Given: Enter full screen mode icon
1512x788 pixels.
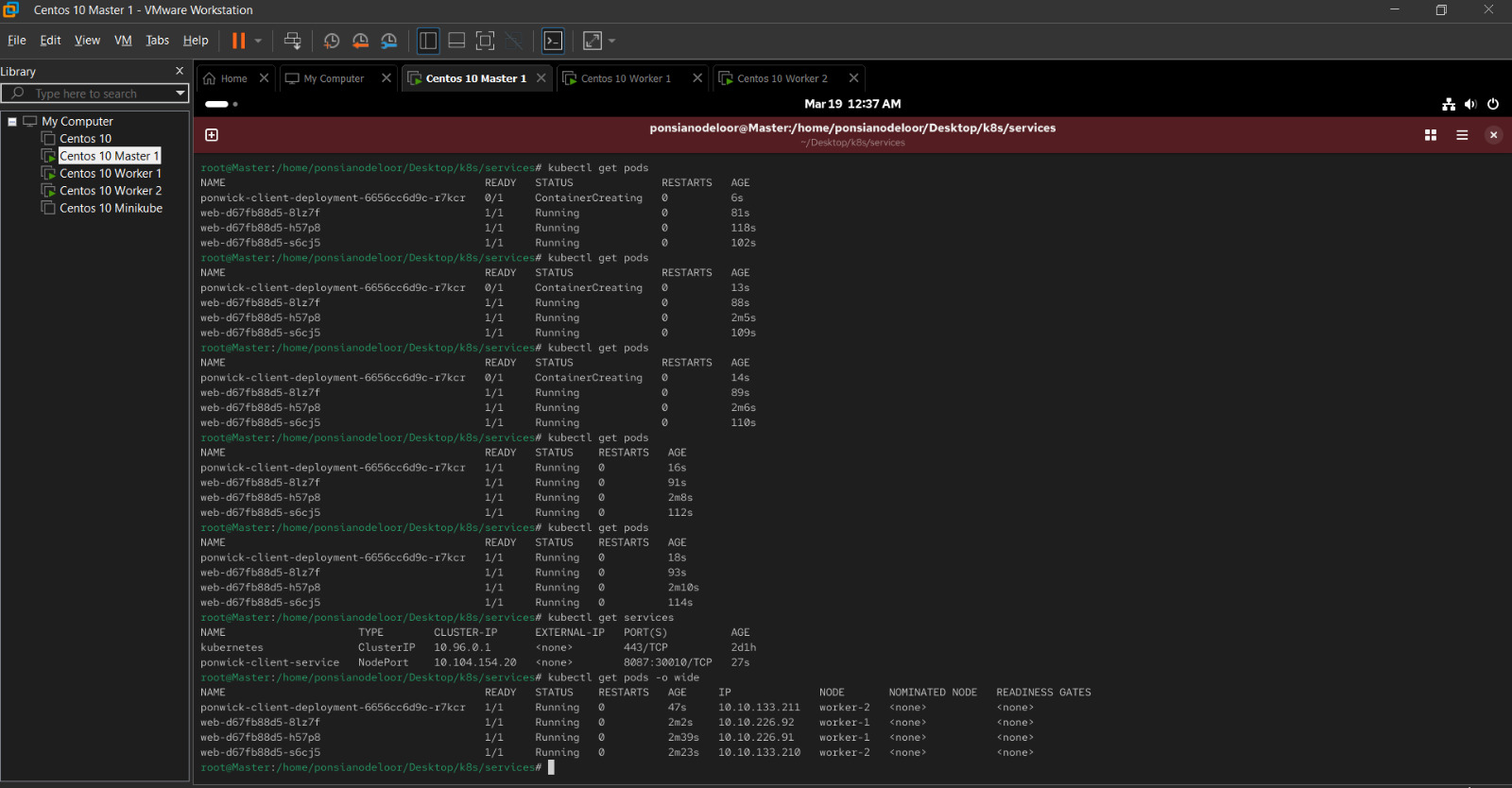Looking at the screenshot, I should coord(485,41).
